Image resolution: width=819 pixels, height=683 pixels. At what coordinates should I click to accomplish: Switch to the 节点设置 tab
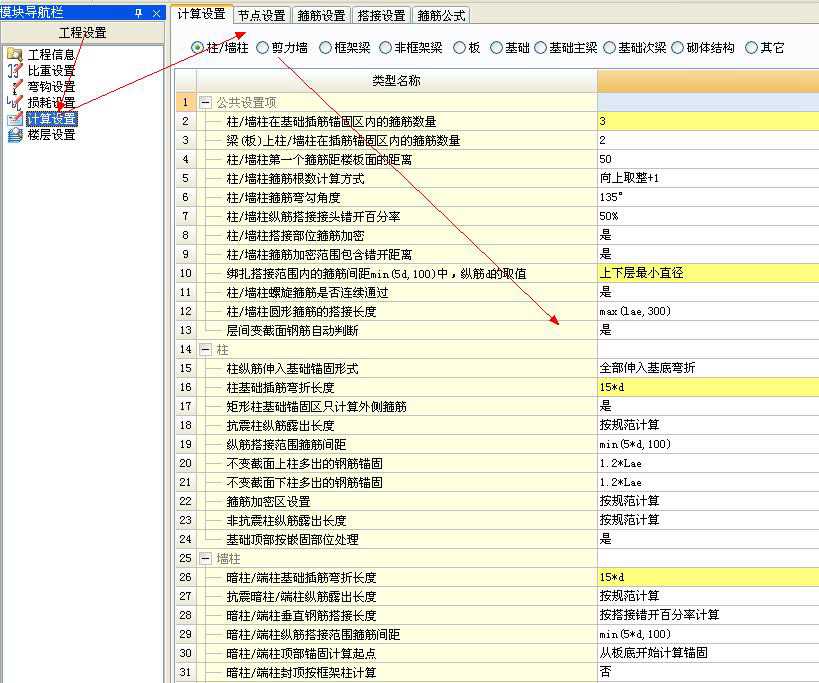point(262,16)
